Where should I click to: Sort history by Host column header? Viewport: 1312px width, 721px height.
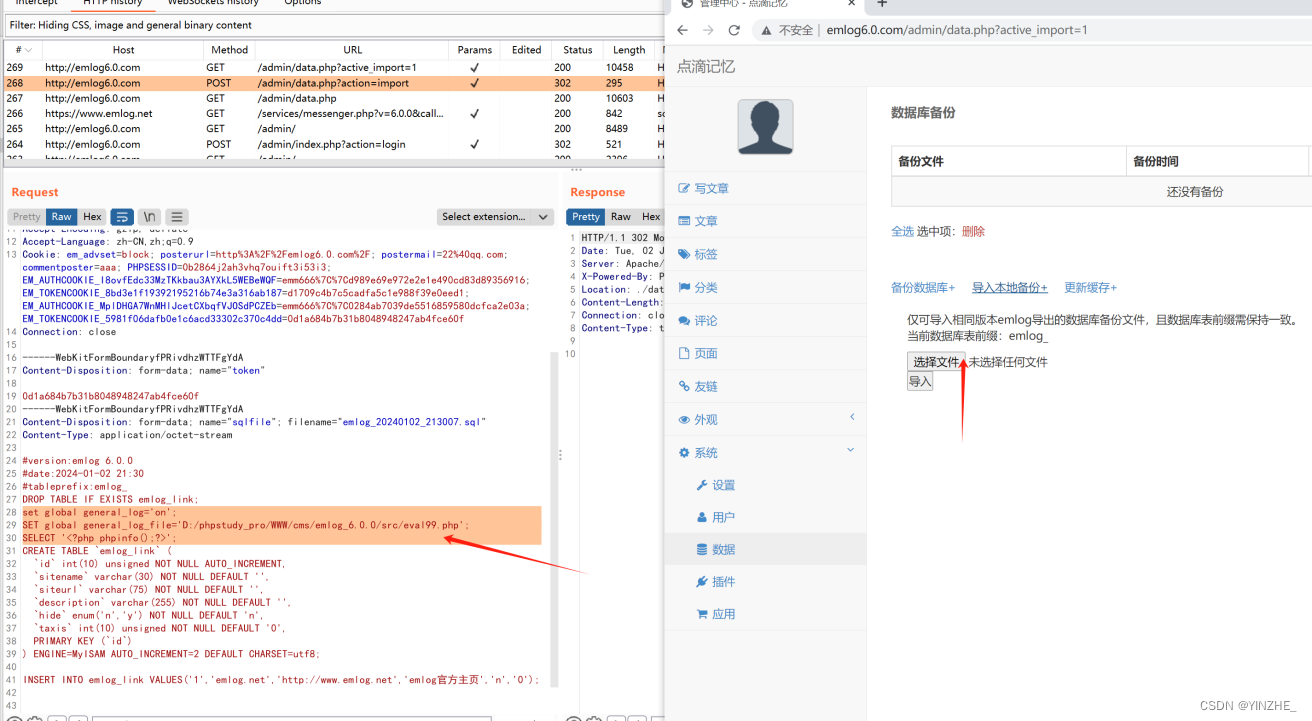click(124, 50)
